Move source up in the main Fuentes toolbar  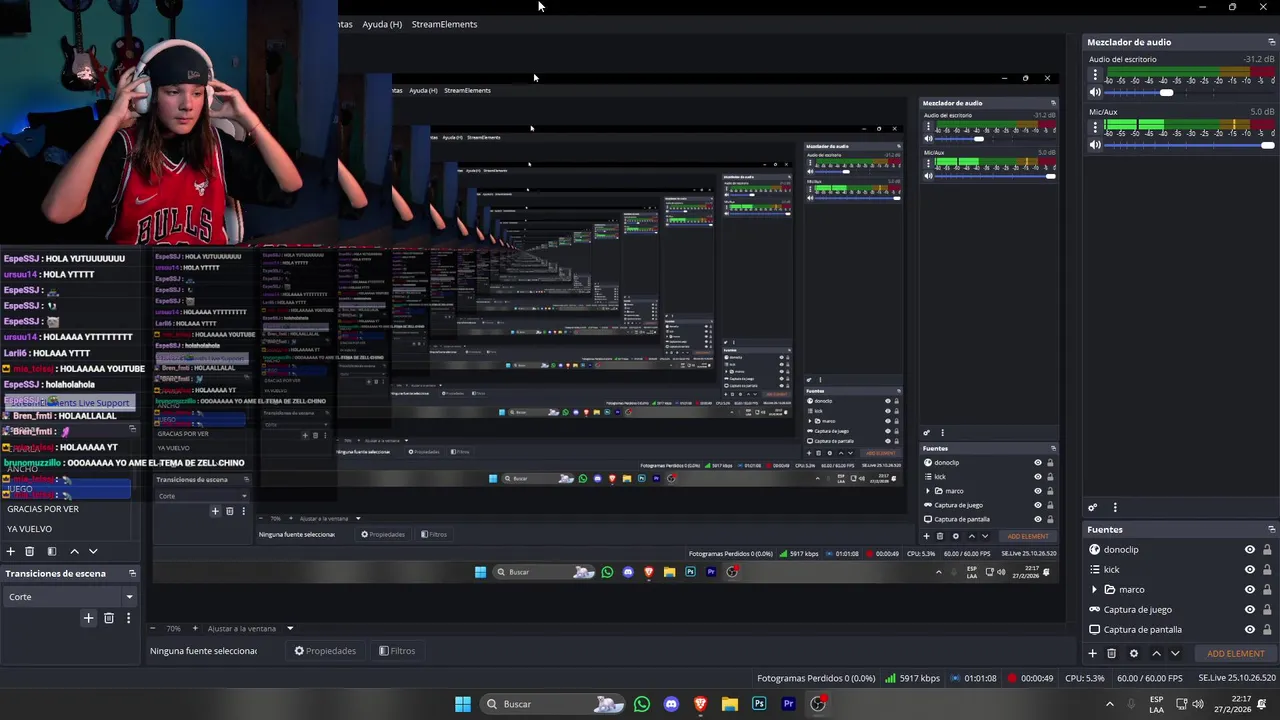pos(1156,653)
